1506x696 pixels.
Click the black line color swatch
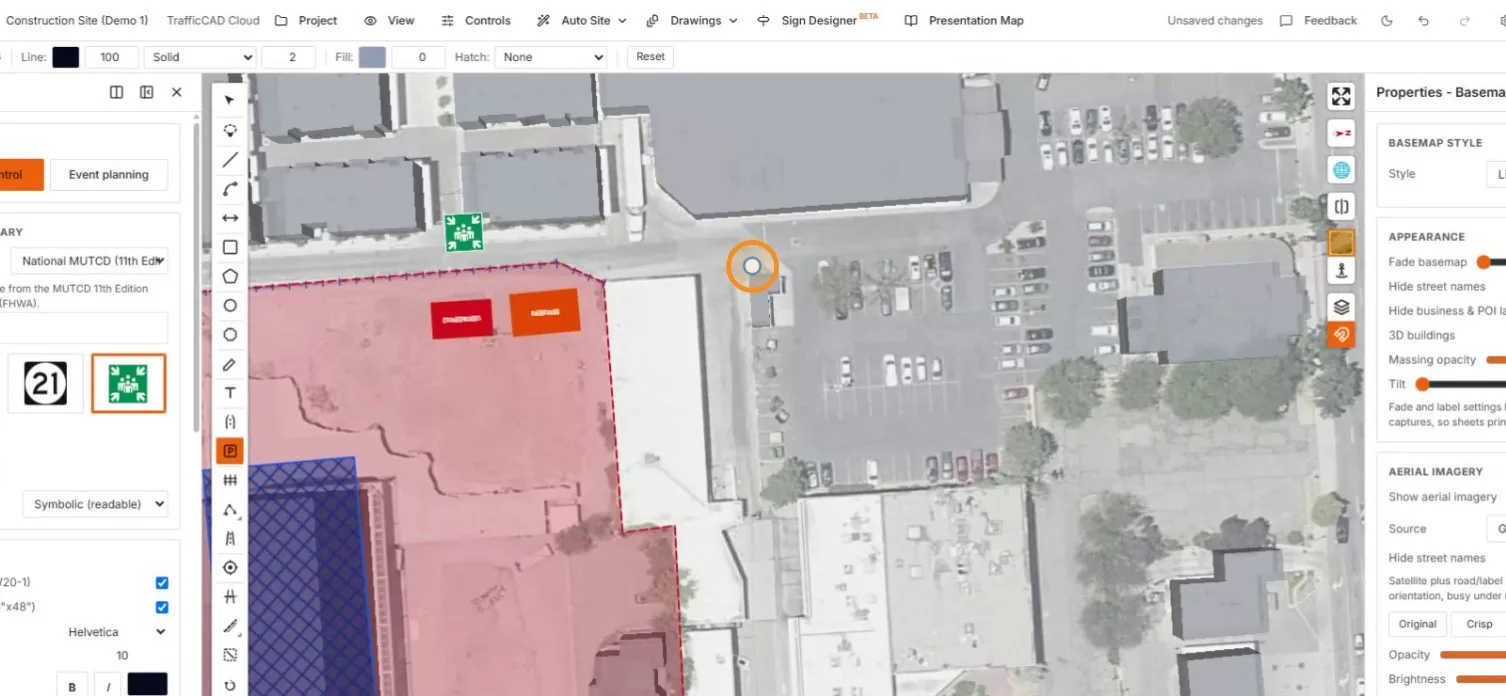pos(66,57)
